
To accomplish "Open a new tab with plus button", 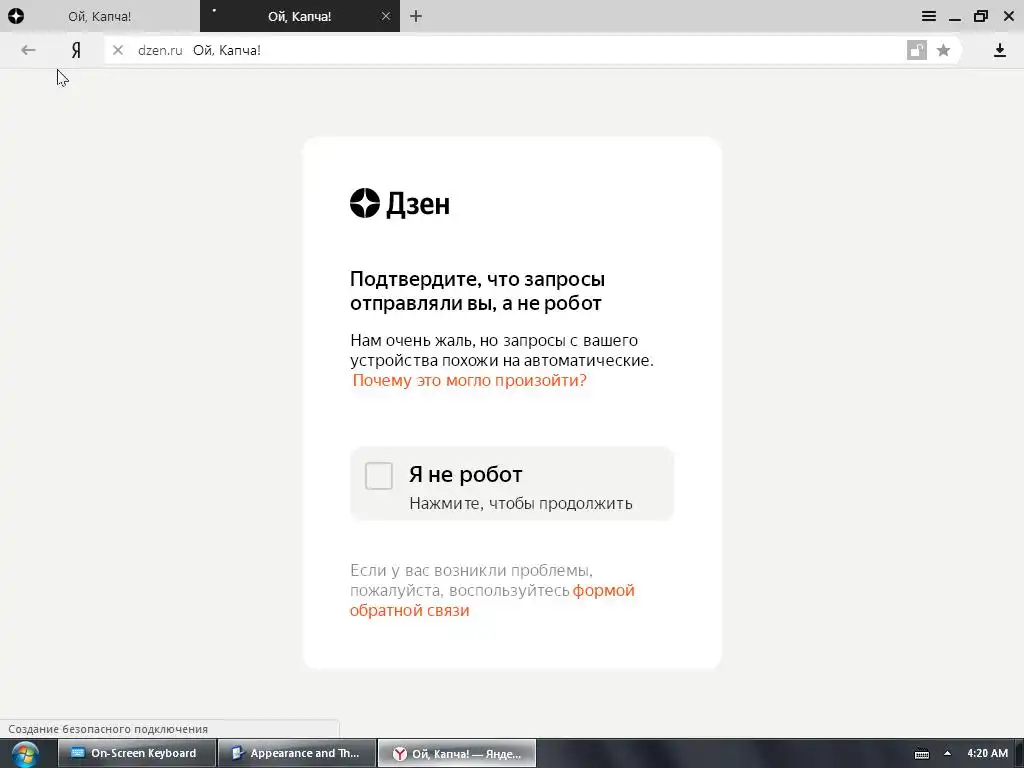I will tap(416, 16).
